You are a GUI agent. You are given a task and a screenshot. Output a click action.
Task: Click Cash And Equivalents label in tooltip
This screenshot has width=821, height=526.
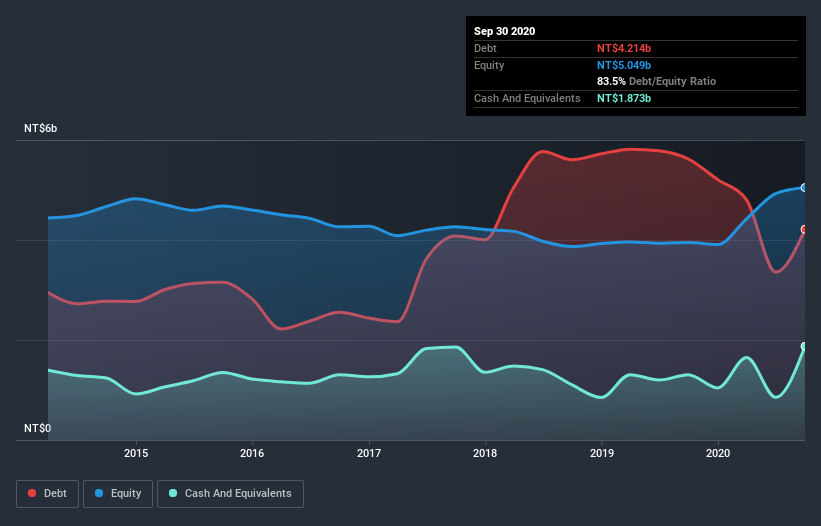[x=527, y=98]
